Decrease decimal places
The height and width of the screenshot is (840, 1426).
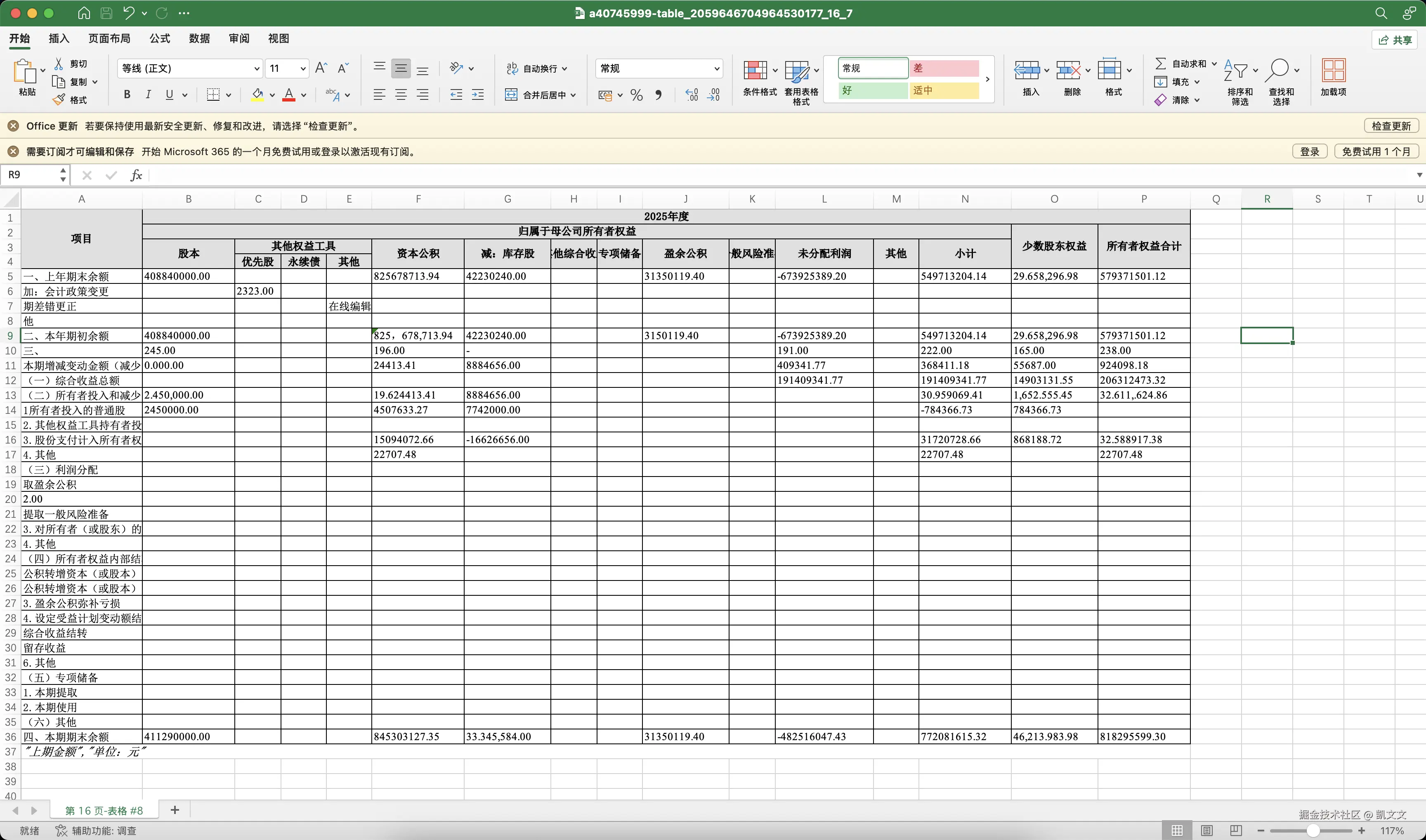tap(713, 94)
